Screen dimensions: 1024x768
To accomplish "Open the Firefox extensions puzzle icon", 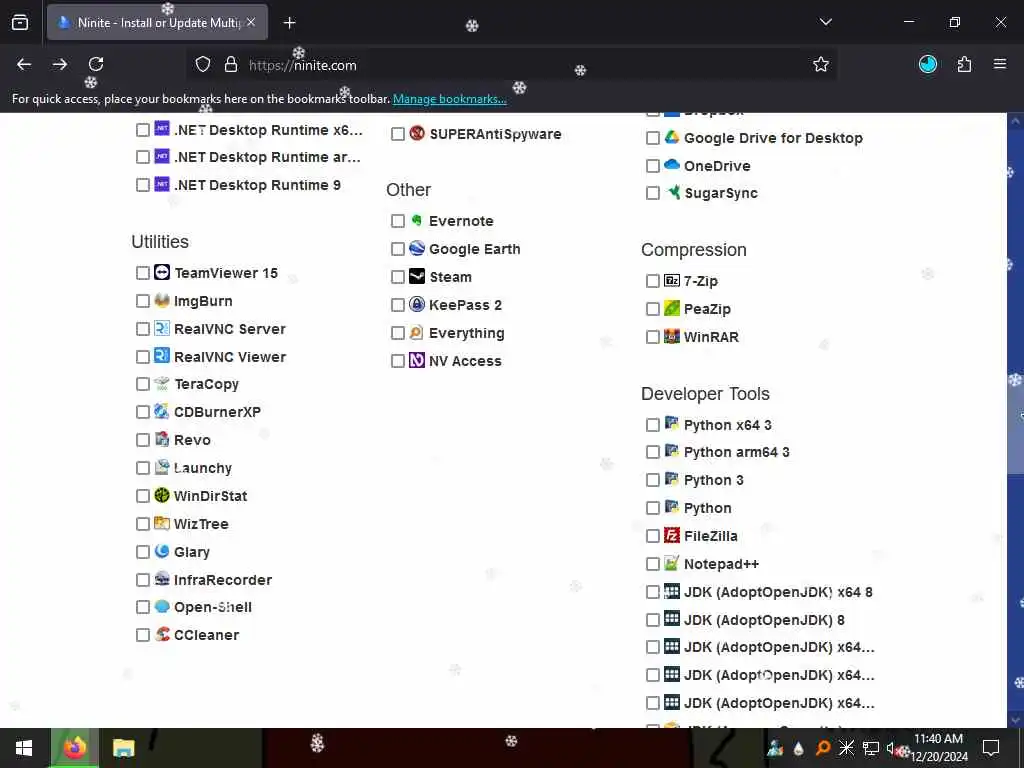I will [964, 64].
